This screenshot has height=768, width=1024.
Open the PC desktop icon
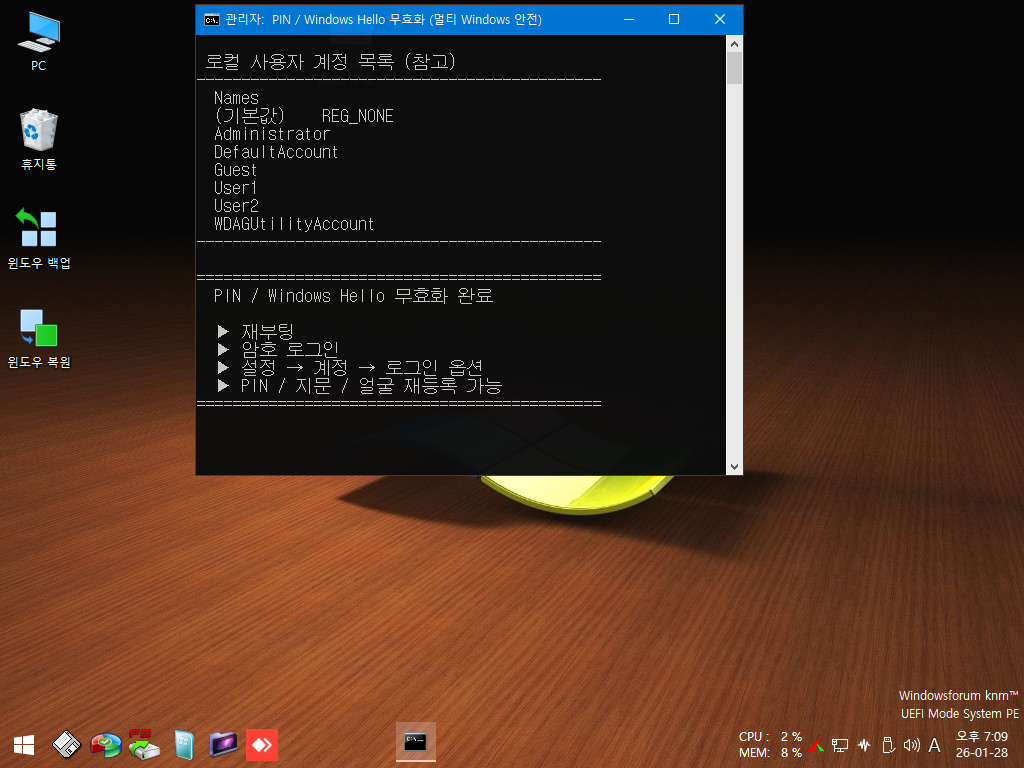tap(39, 40)
